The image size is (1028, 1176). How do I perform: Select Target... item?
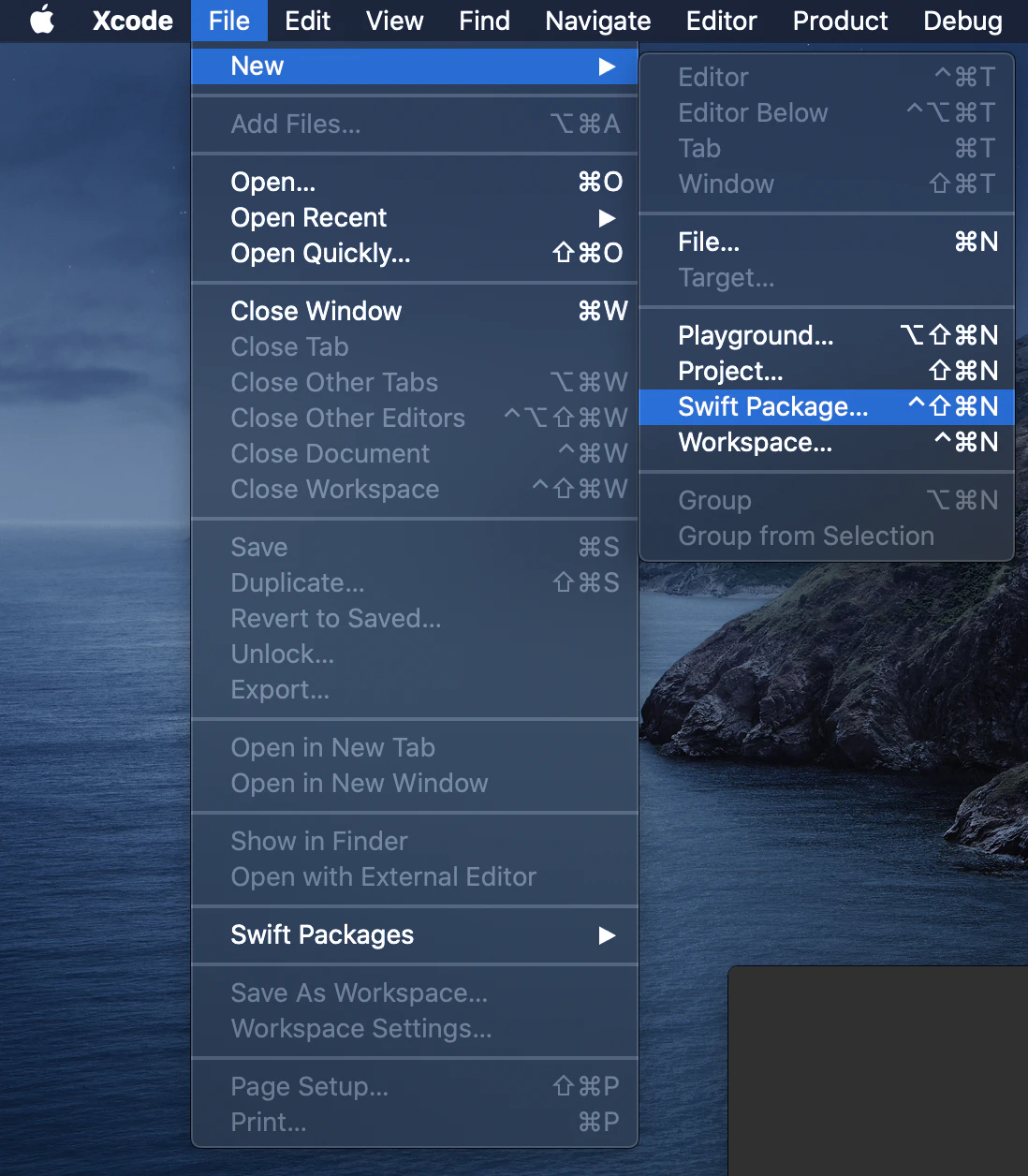tap(827, 277)
